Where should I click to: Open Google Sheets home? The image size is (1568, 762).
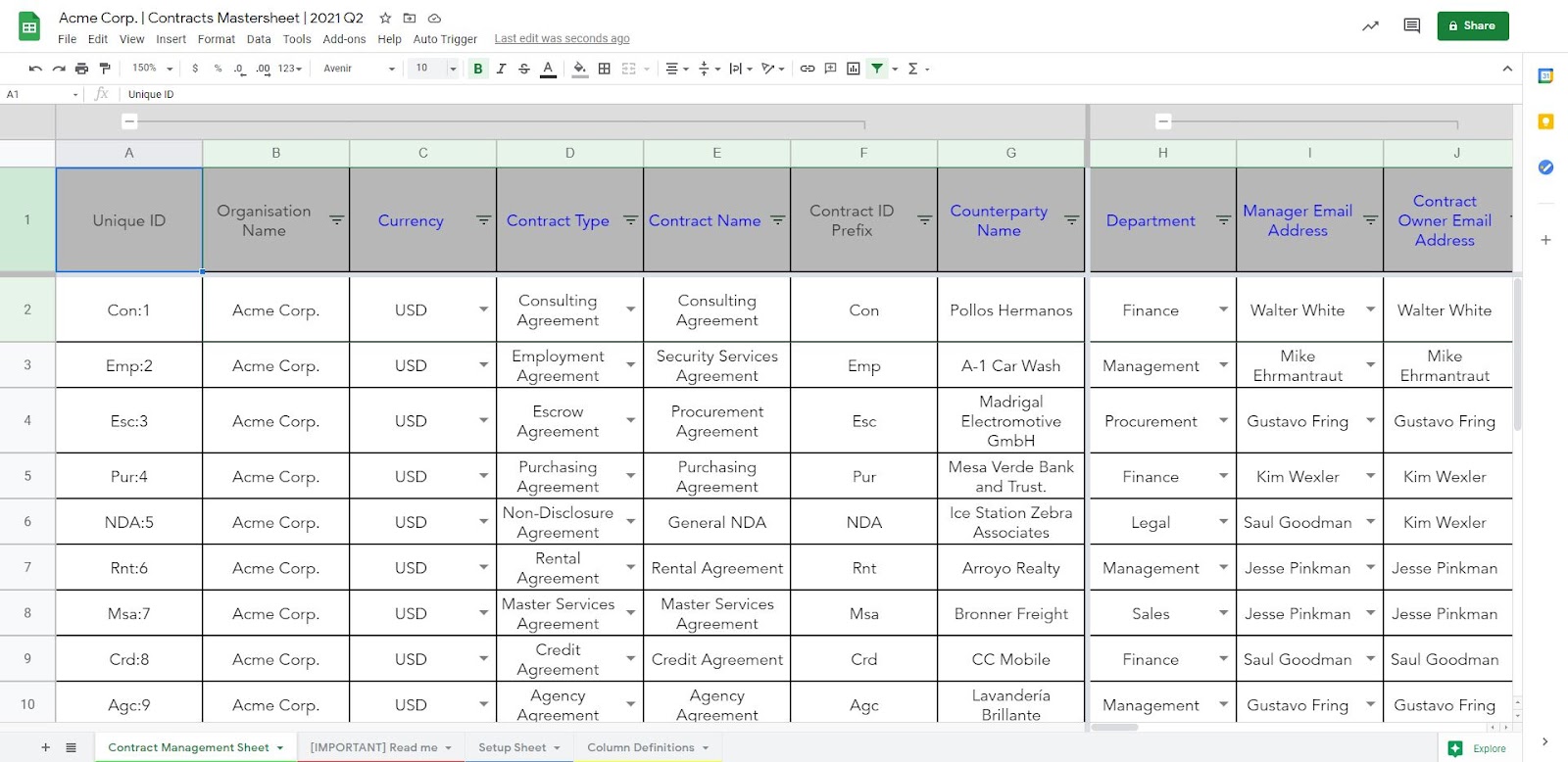29,26
